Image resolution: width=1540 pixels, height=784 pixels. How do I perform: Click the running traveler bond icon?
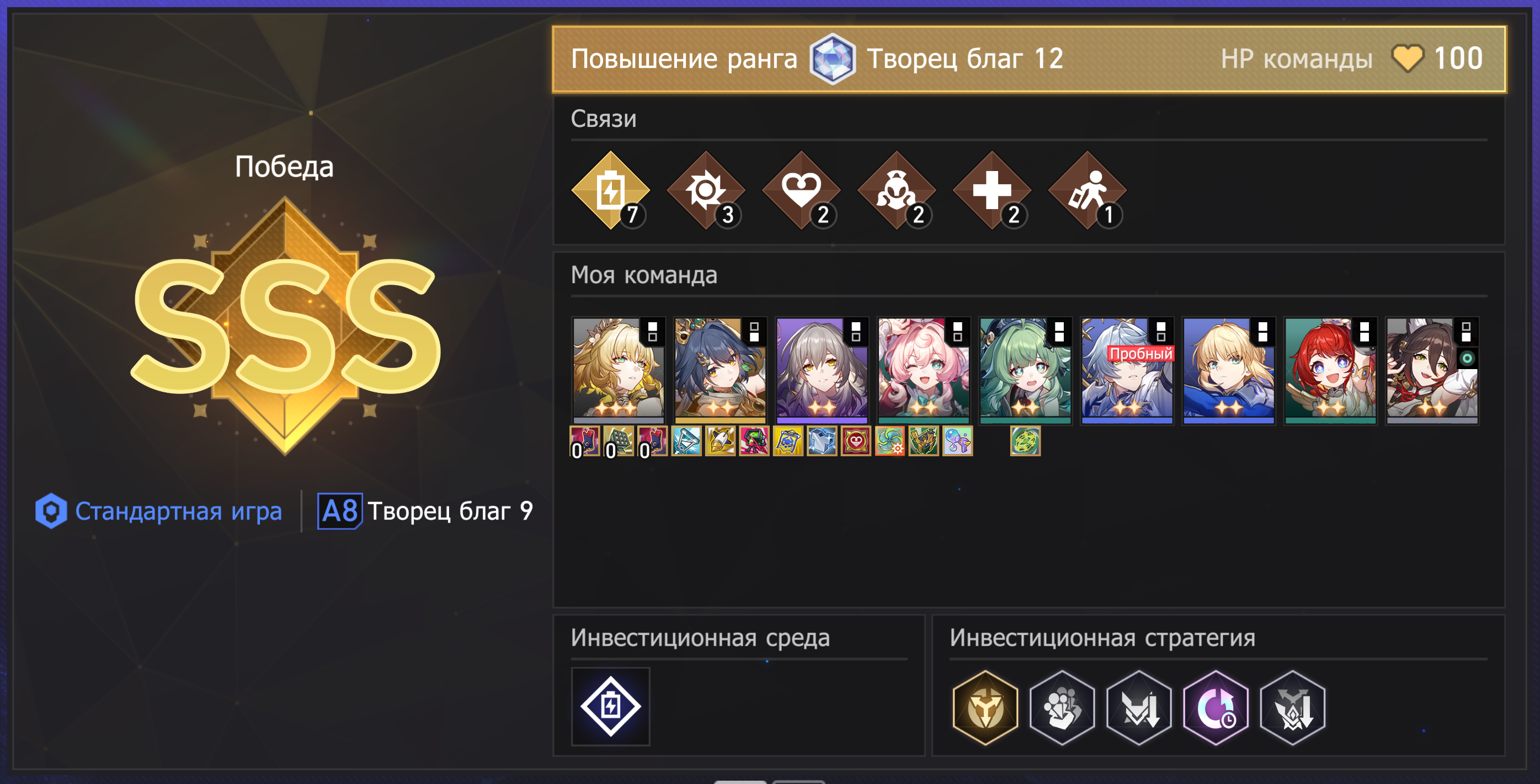1088,191
